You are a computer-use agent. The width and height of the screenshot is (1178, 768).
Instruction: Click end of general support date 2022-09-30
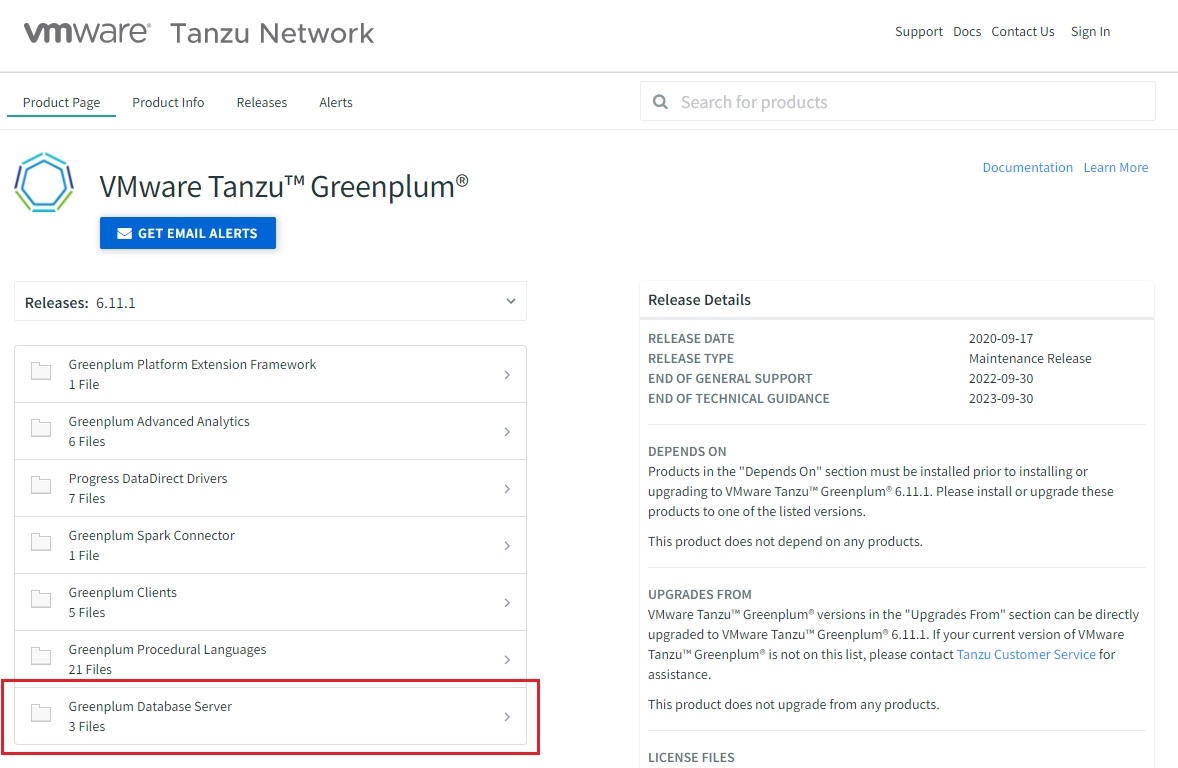pos(1001,378)
